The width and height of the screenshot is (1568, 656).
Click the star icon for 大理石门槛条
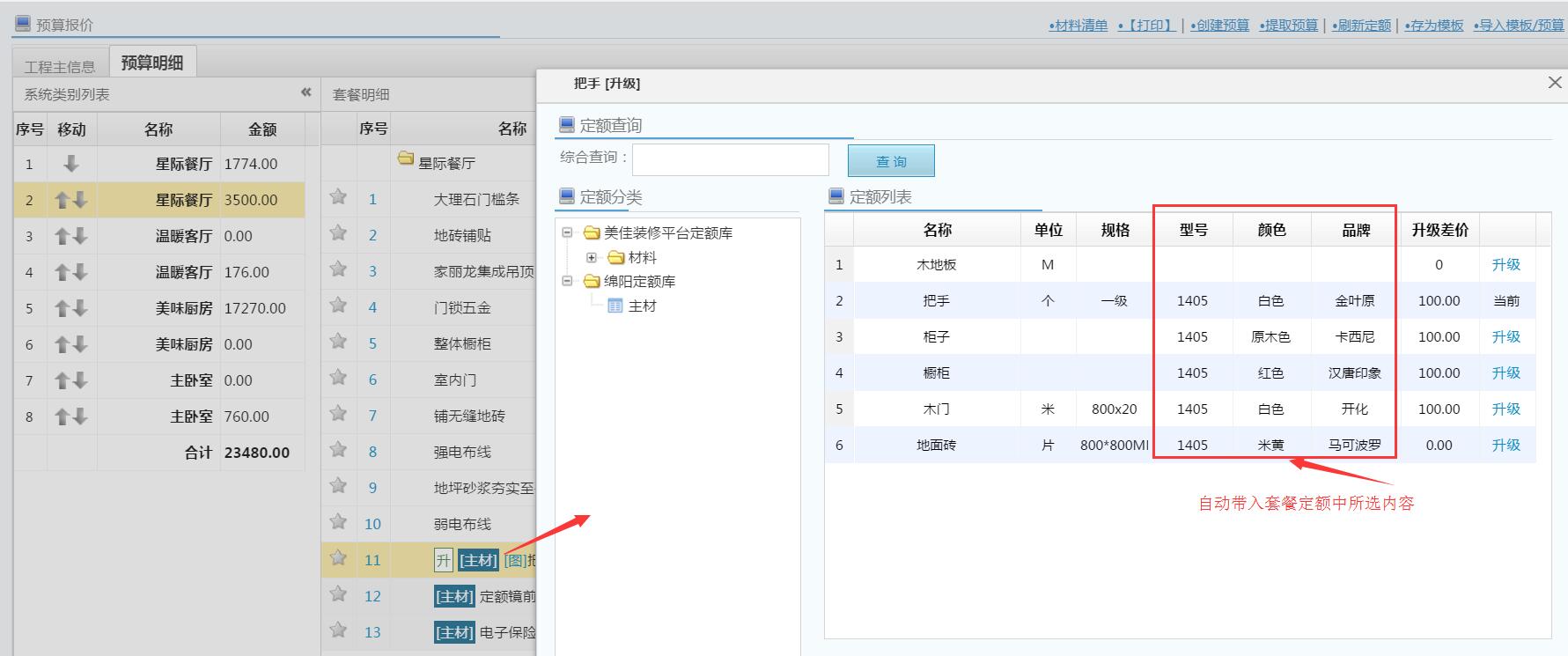pos(338,197)
